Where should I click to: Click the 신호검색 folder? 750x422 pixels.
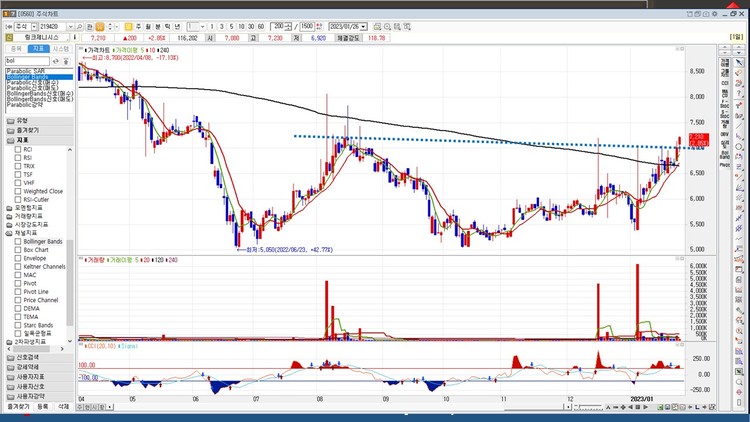[x=40, y=357]
